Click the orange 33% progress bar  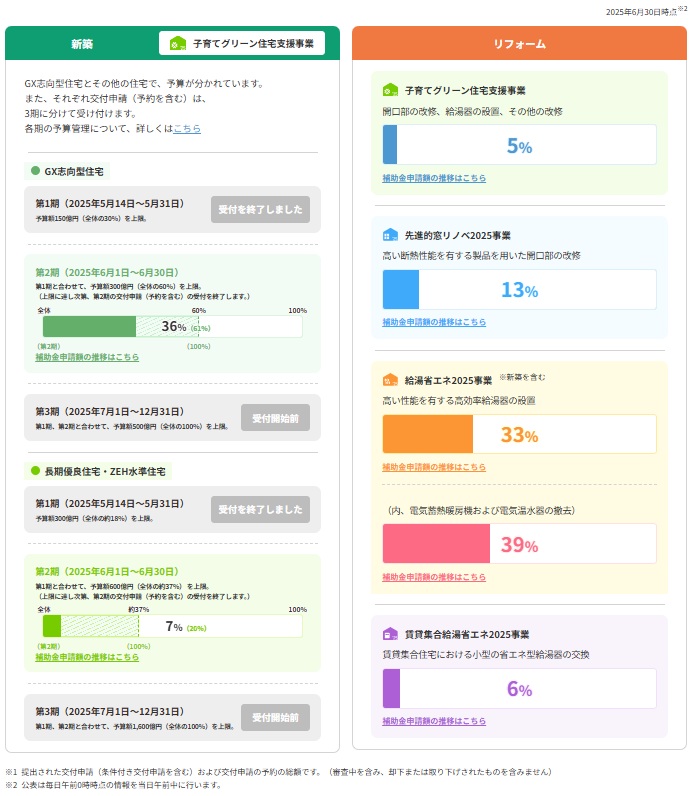click(x=519, y=434)
